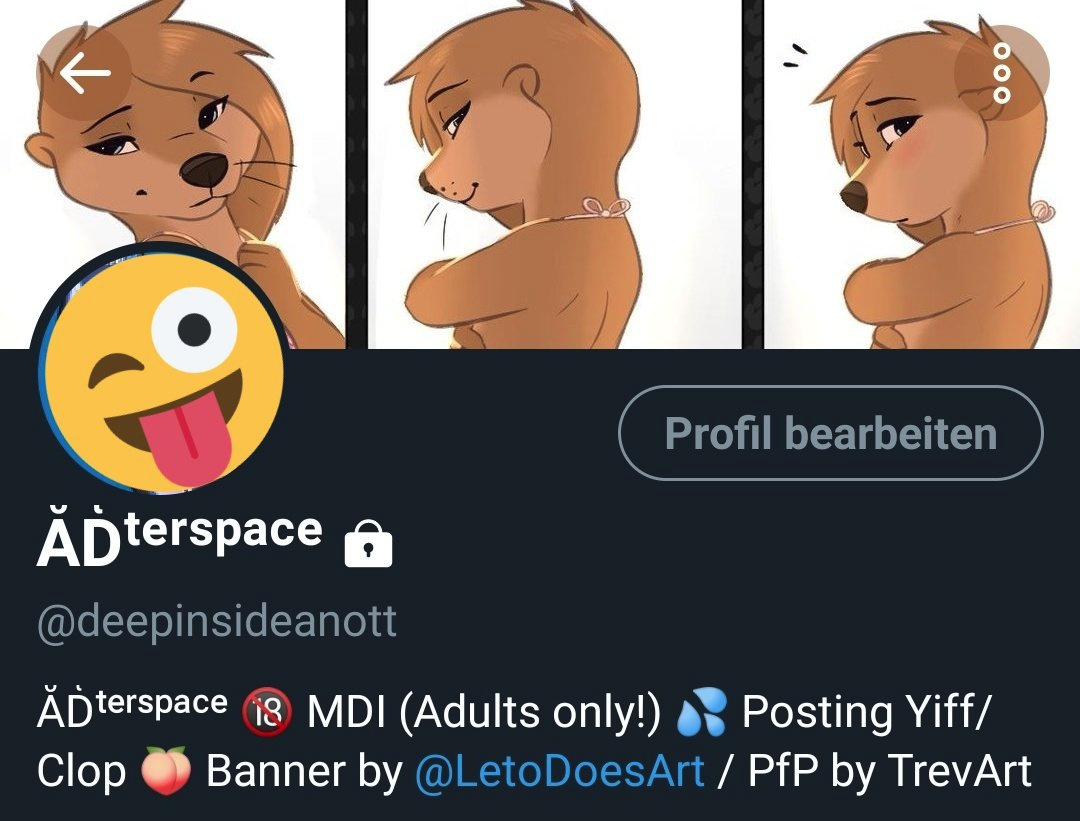Image resolution: width=1080 pixels, height=821 pixels.
Task: Click the bold ĂḌterspace display name
Action: click(180, 539)
